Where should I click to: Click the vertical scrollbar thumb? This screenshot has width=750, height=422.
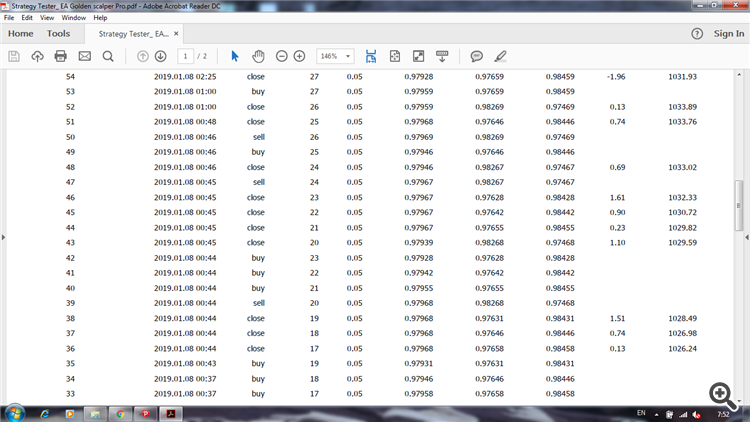tap(739, 205)
